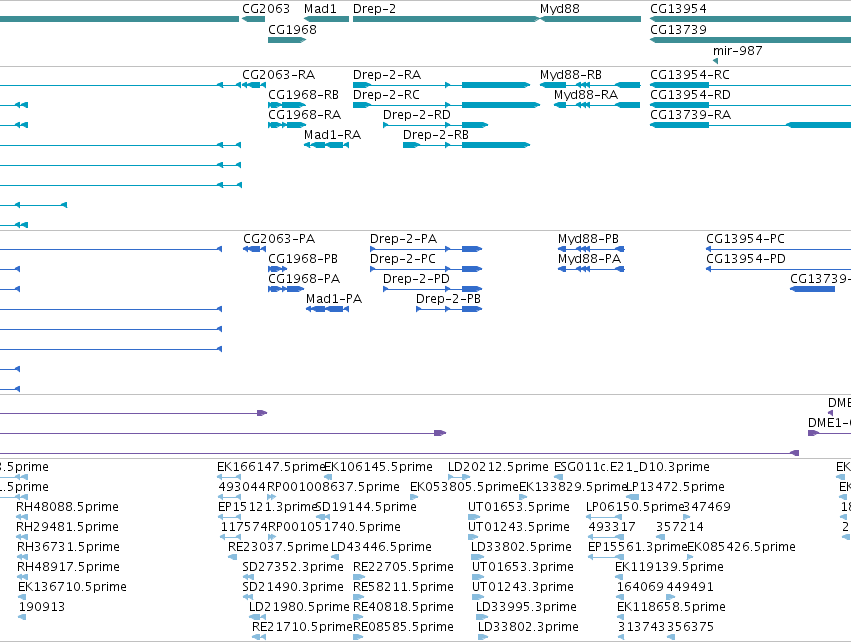This screenshot has width=851, height=642.
Task: Click the CG1968-RA transcript label
Action: [304, 115]
